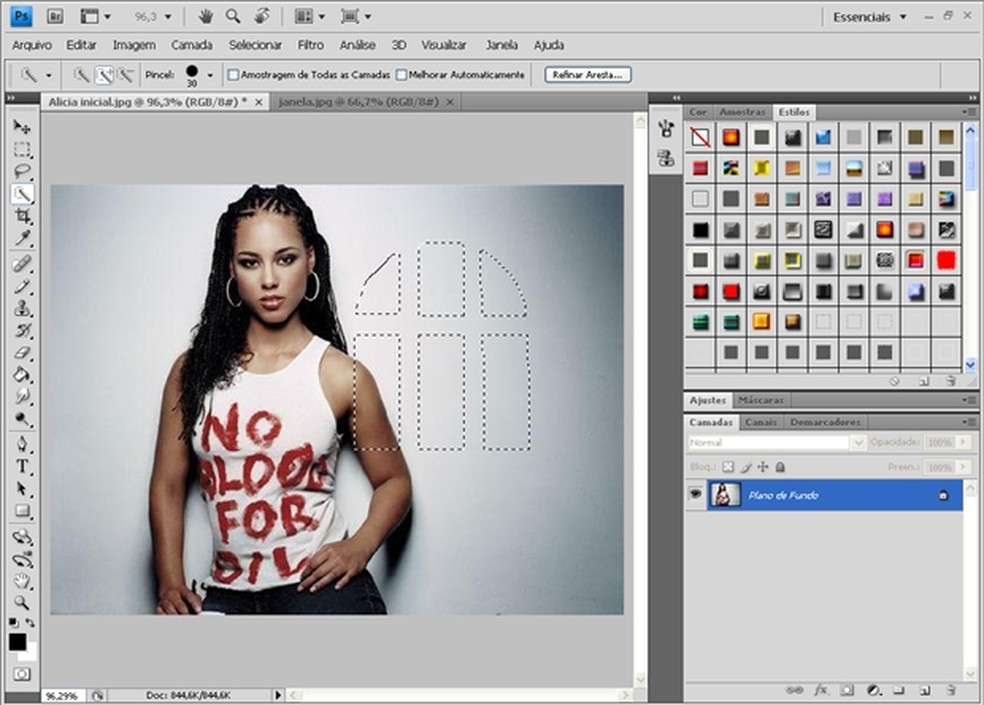984x705 pixels.
Task: Open the Essenciais workspace dropdown
Action: coord(903,17)
